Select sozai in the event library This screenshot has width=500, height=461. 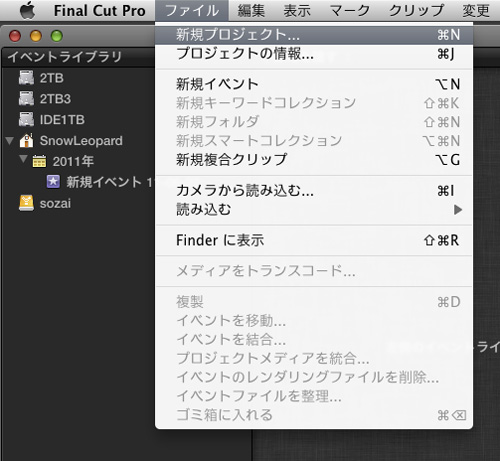[x=55, y=203]
